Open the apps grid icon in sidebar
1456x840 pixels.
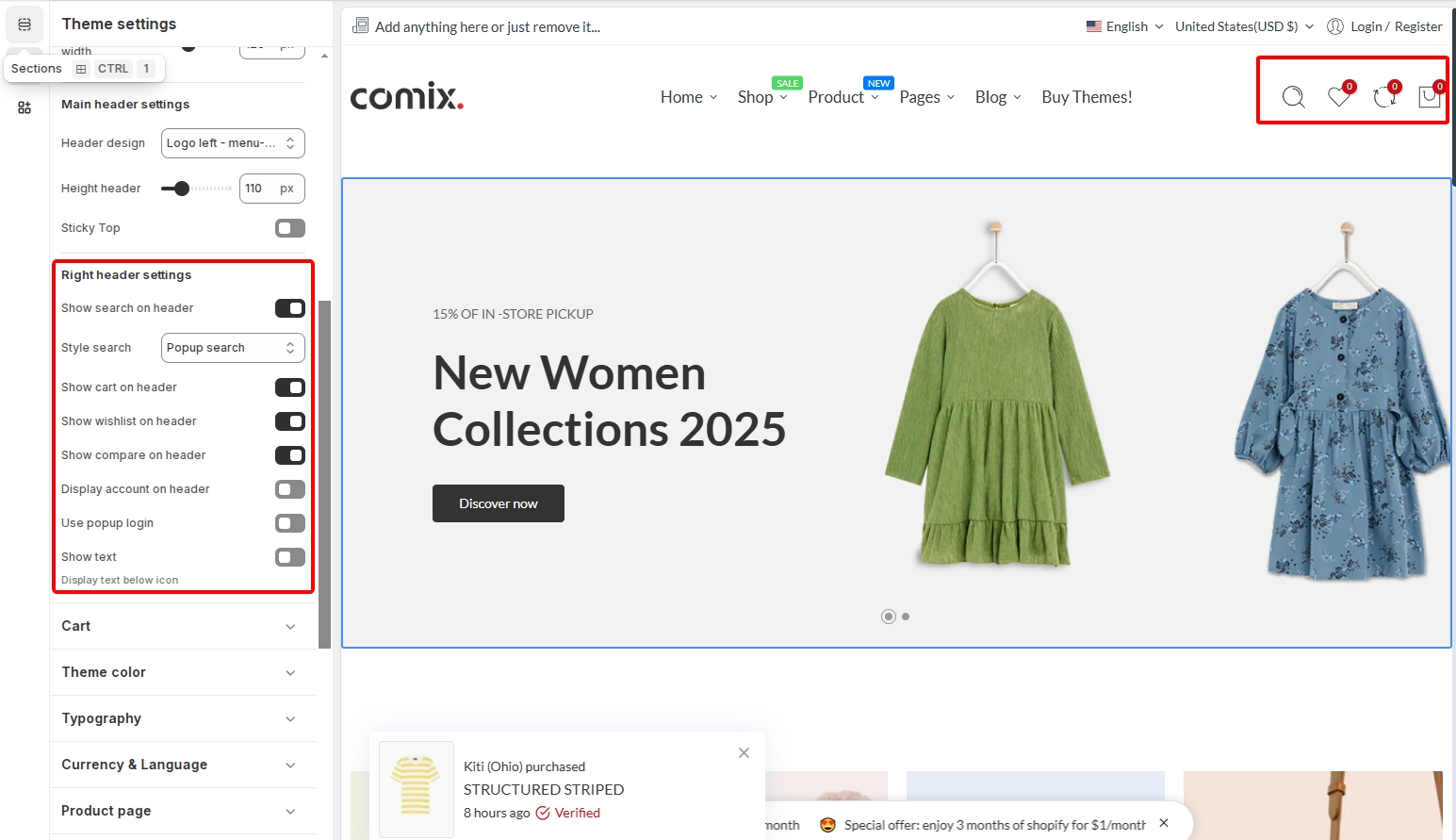pyautogui.click(x=25, y=107)
